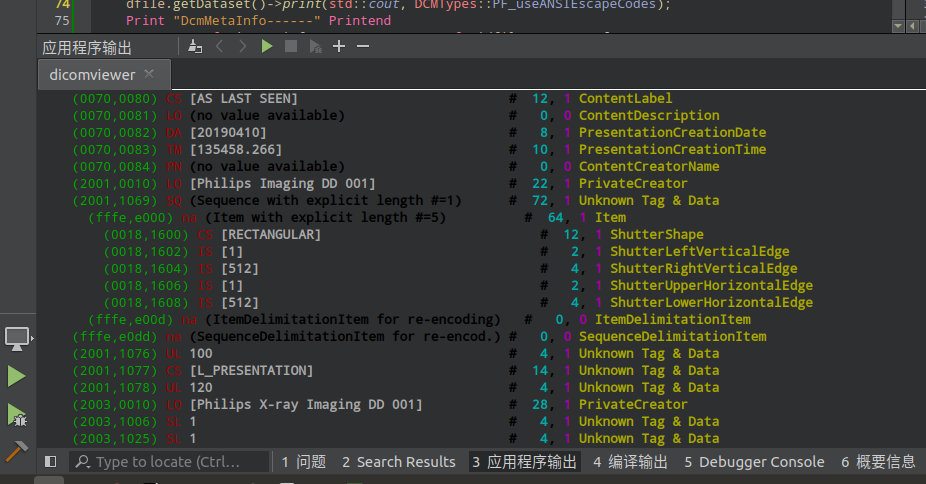The width and height of the screenshot is (926, 484).
Task: Click the PresentationCreationTime label
Action: 672,150
